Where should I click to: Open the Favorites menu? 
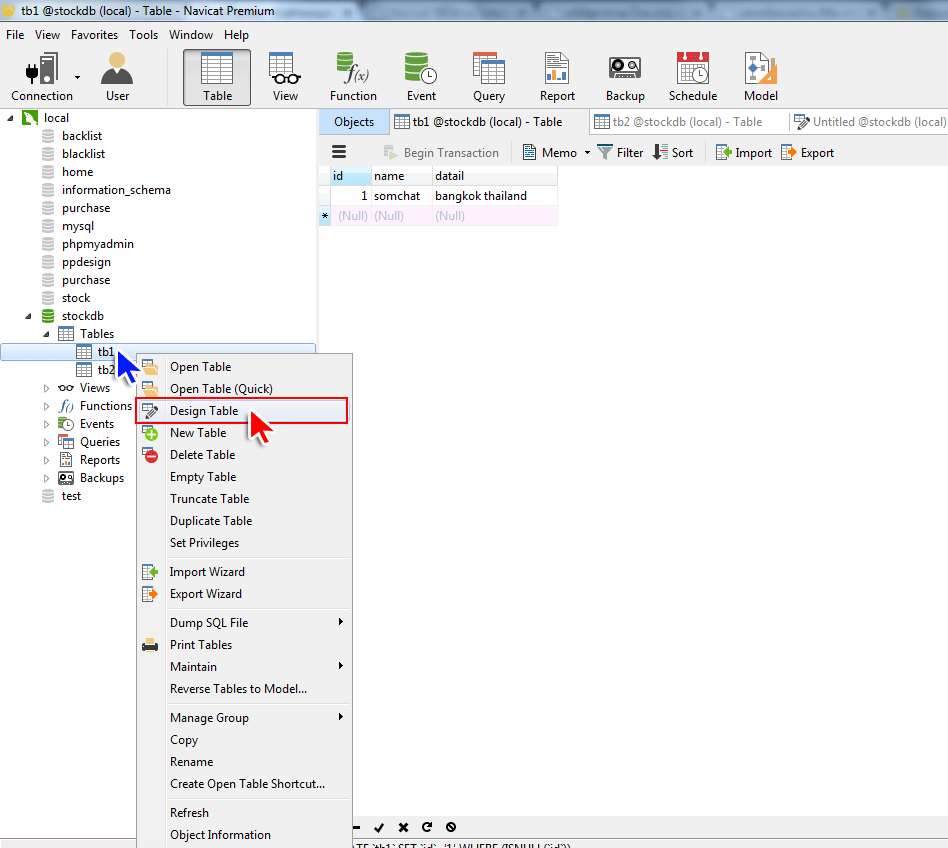pyautogui.click(x=94, y=35)
